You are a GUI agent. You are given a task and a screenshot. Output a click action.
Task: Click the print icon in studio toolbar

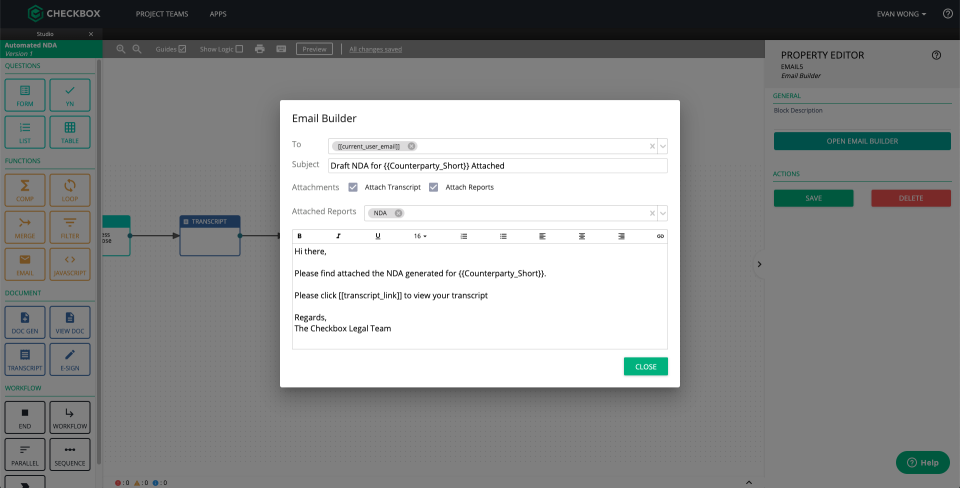(260, 49)
